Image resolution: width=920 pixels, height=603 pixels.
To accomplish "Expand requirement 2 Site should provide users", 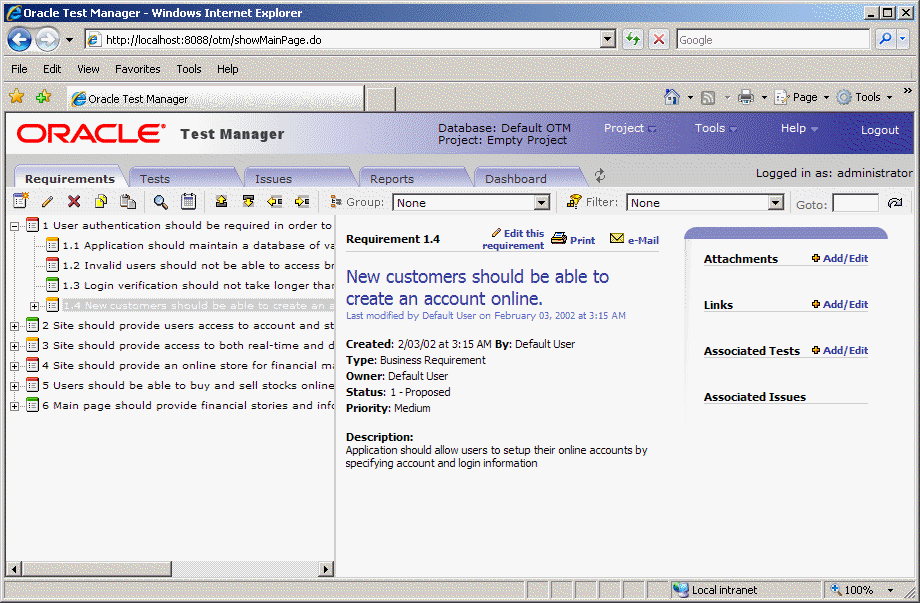I will click(x=15, y=326).
